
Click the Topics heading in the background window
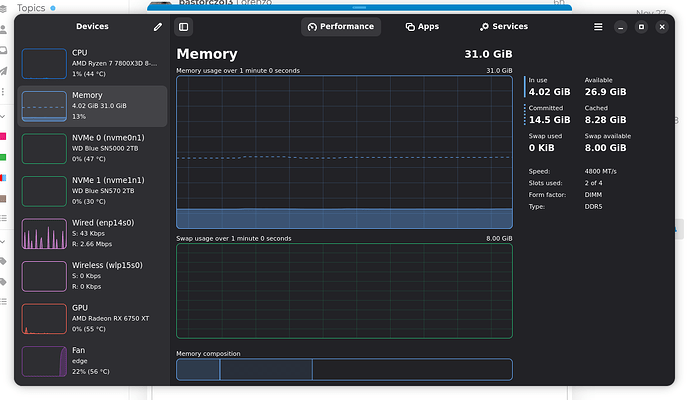(x=30, y=7)
